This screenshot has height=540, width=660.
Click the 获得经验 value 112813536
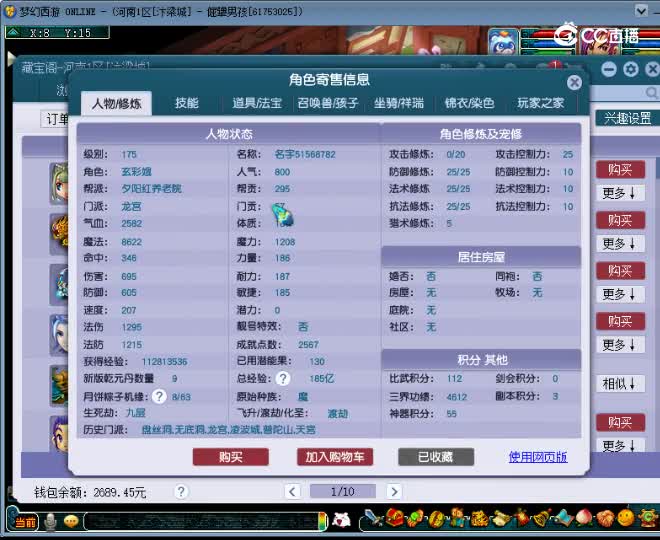[x=165, y=361]
